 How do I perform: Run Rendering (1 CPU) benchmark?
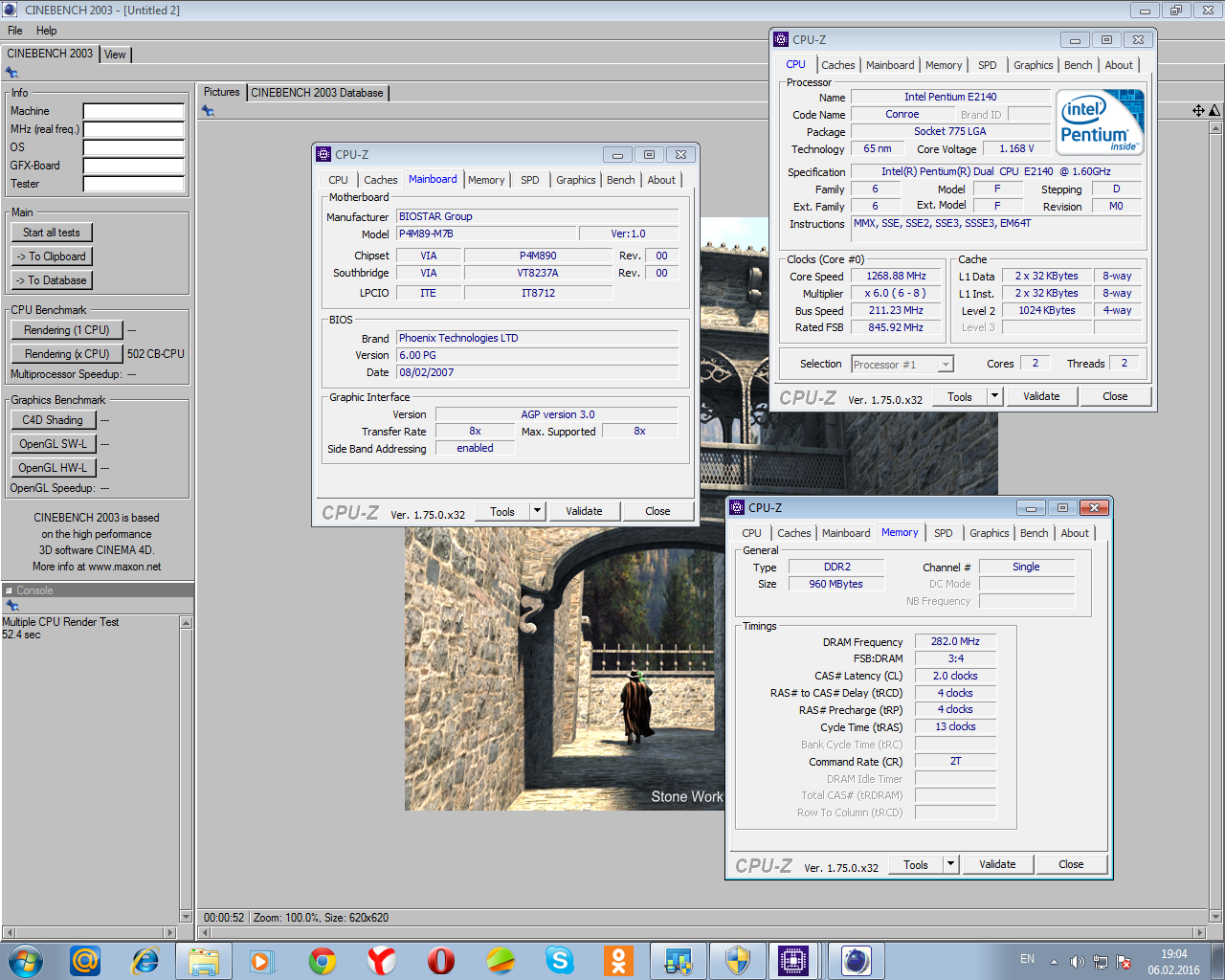[67, 330]
